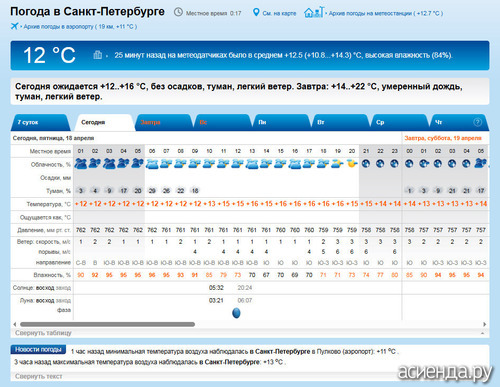Click the cloudiness icon for hour 20
Image resolution: width=500 pixels, height=387 pixels.
point(352,164)
